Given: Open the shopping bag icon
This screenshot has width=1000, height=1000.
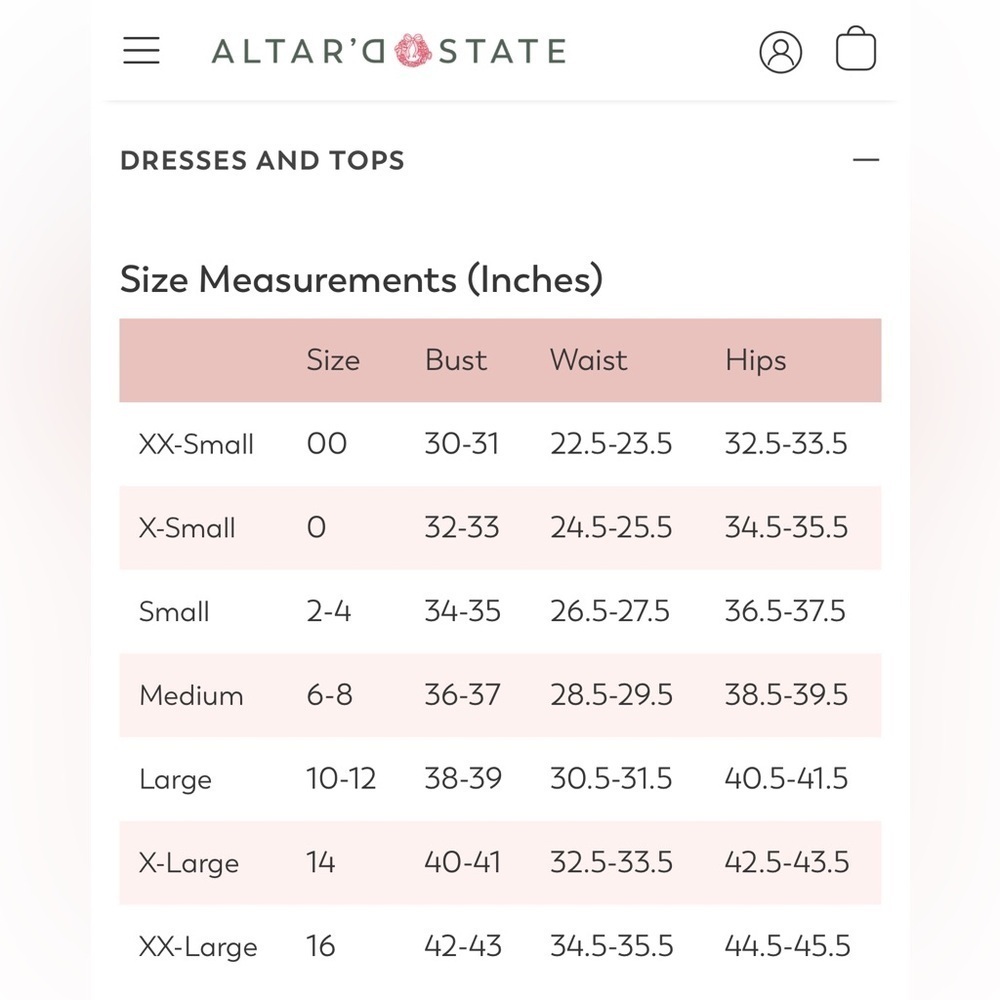Looking at the screenshot, I should (856, 48).
